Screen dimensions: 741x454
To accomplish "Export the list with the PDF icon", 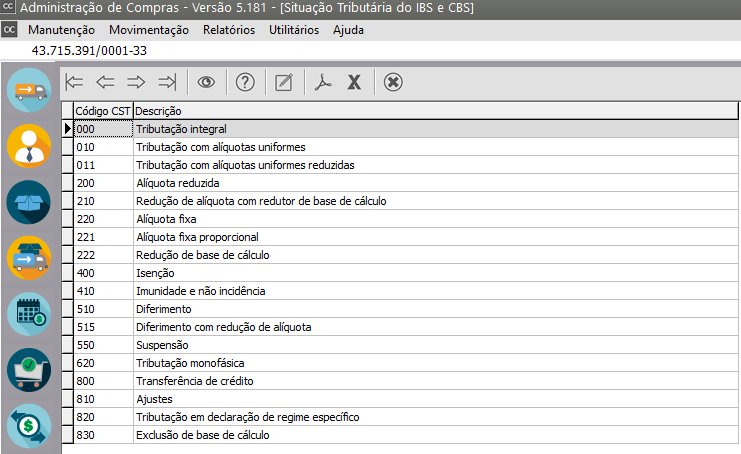I will pos(322,82).
